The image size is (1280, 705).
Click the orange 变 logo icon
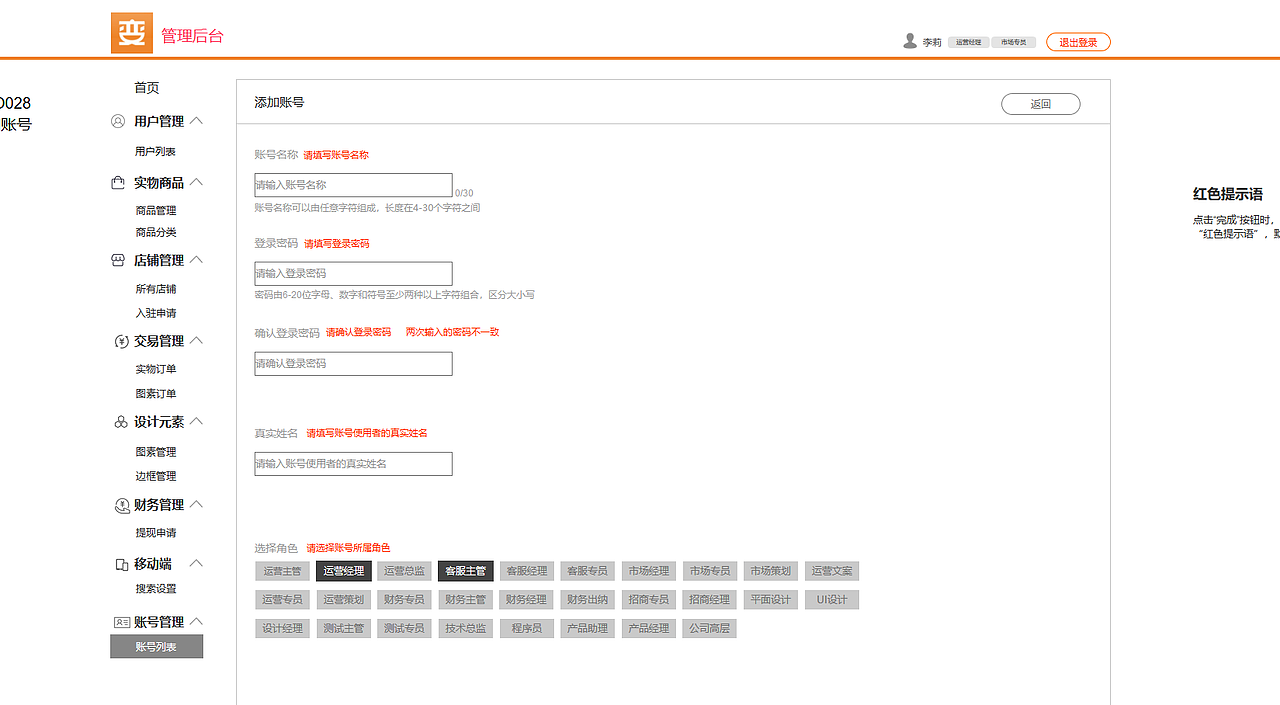coord(132,33)
